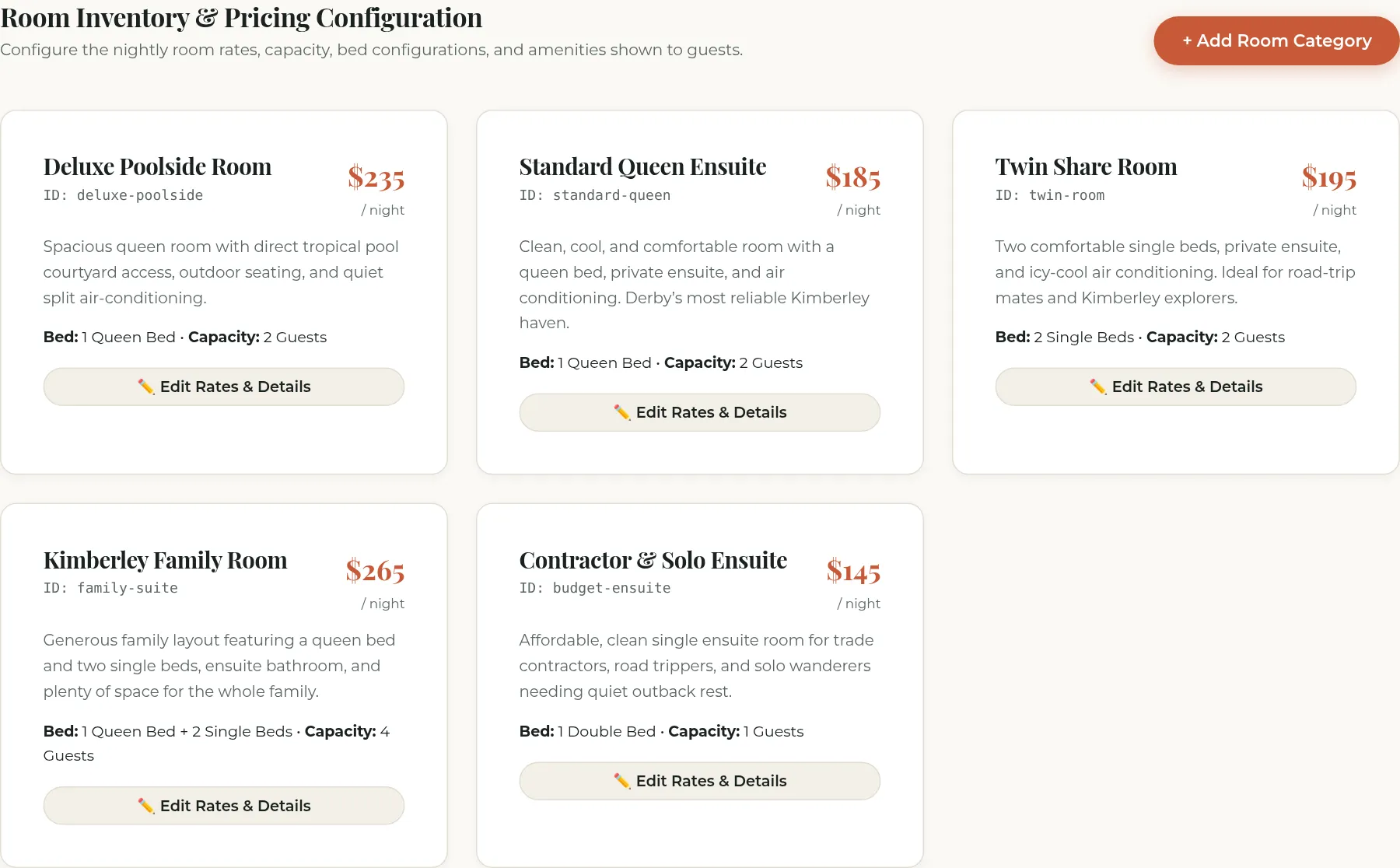Viewport: 1400px width, 868px height.
Task: Edit rates for Deluxe Poolside Room
Action: [224, 387]
